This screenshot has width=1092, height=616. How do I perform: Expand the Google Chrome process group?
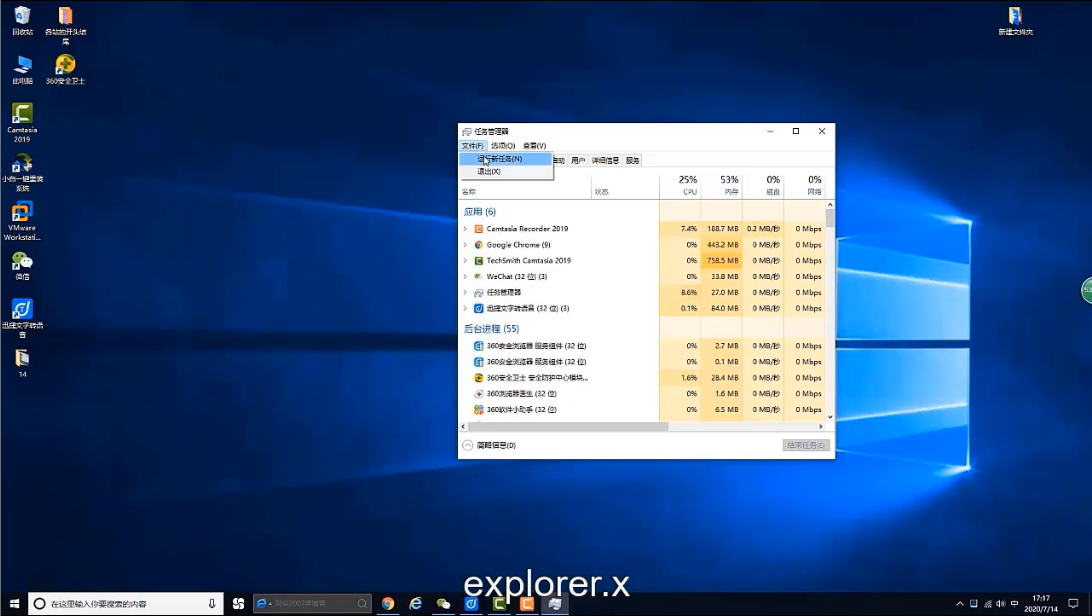465,245
